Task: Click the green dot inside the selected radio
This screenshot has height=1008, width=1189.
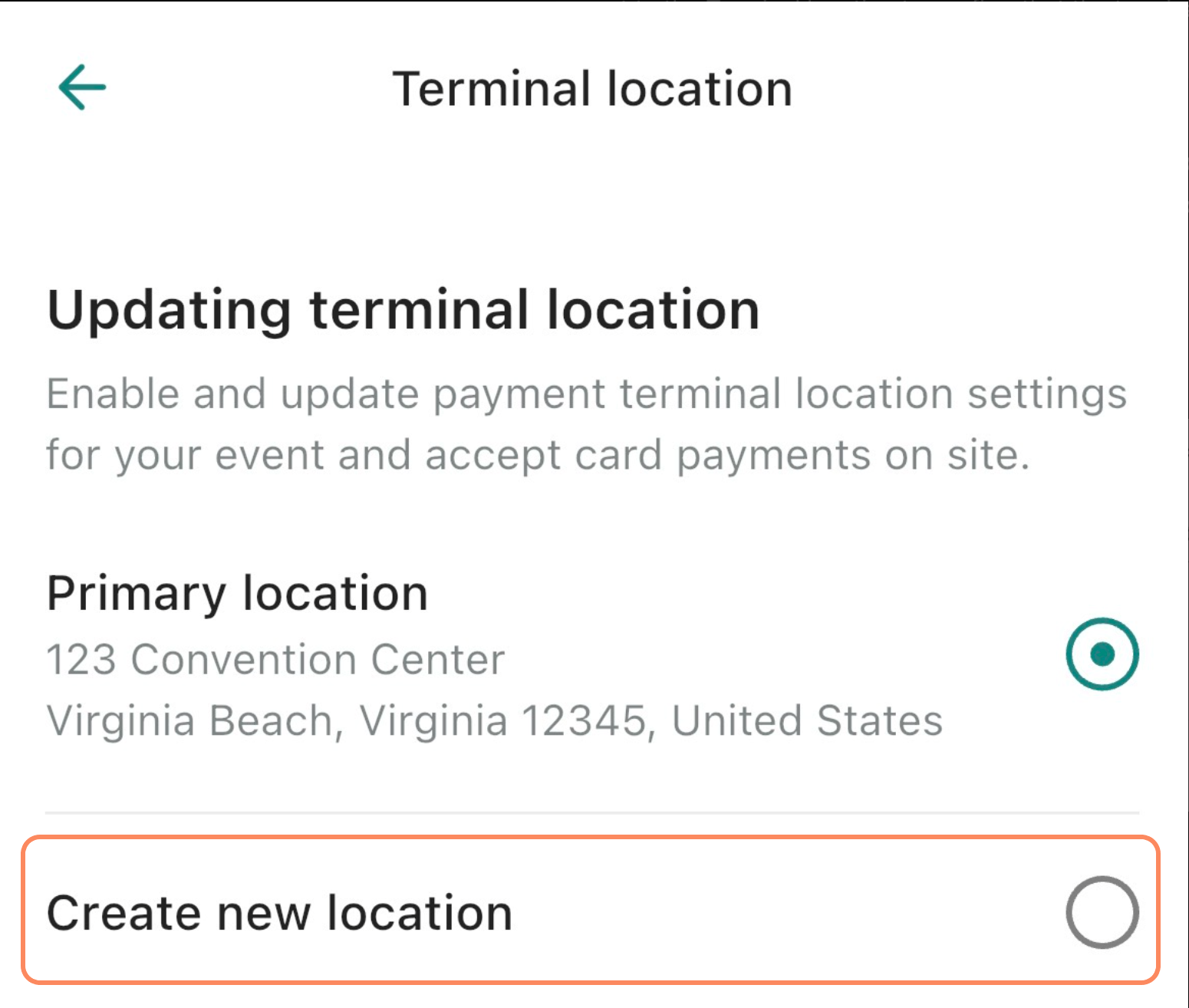Action: click(x=1102, y=654)
